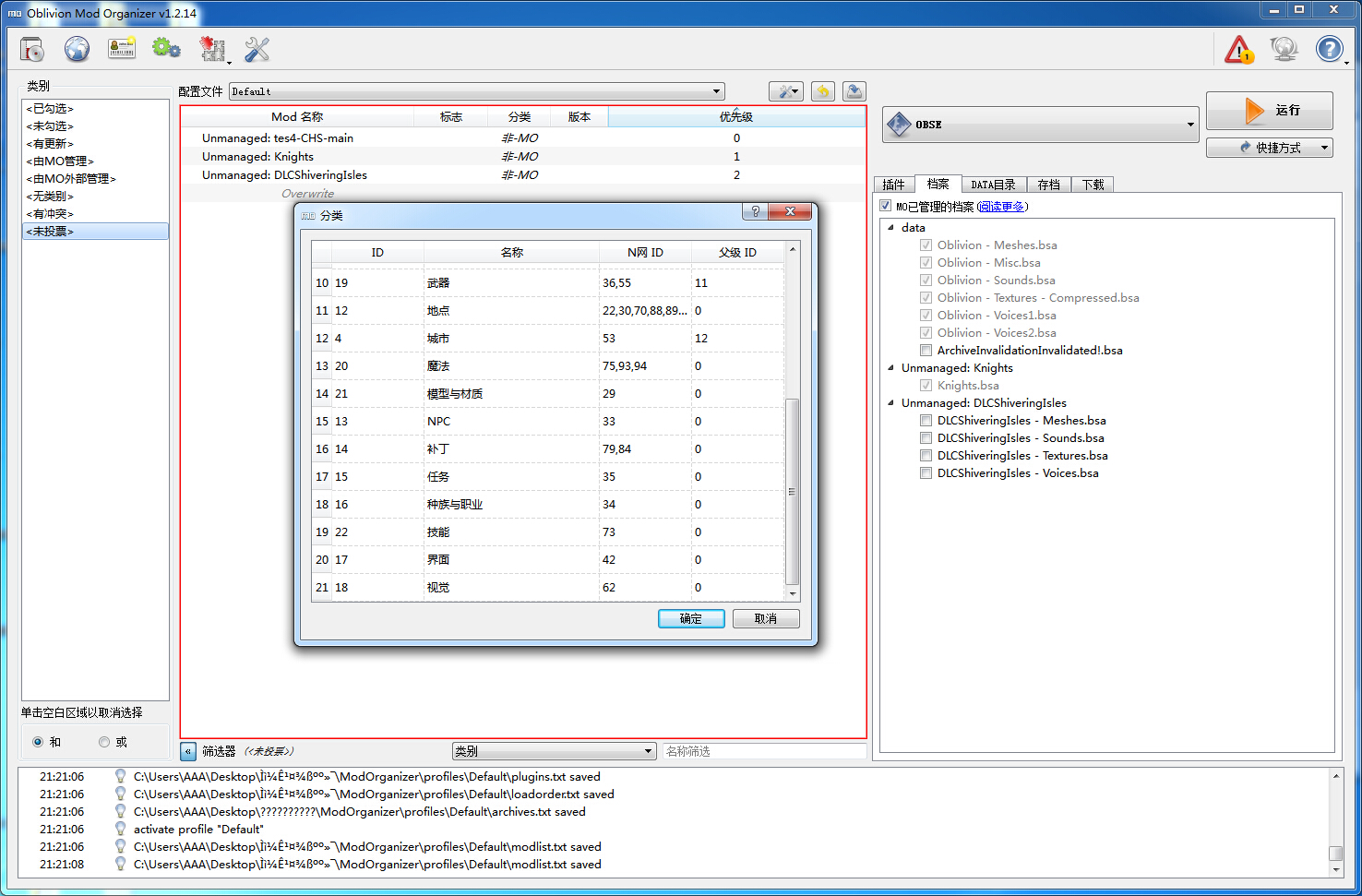Click the red warning triangle notification icon
The width and height of the screenshot is (1362, 896).
tap(1239, 49)
